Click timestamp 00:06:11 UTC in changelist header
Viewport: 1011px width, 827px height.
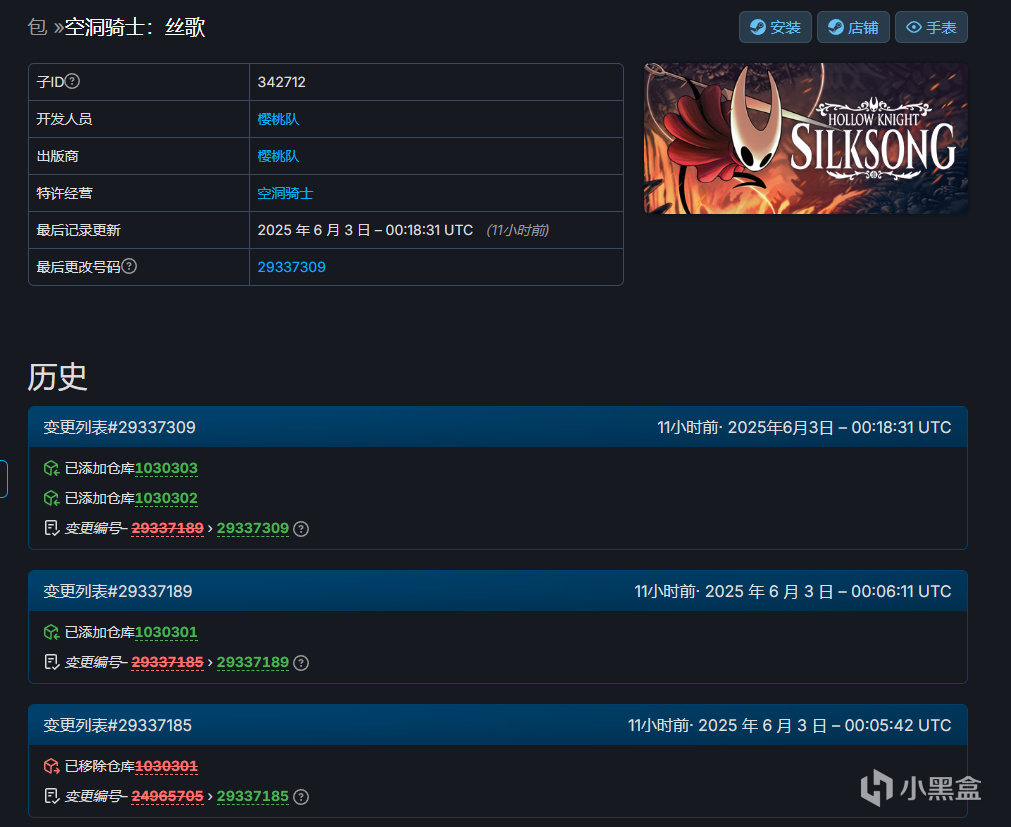pos(901,591)
